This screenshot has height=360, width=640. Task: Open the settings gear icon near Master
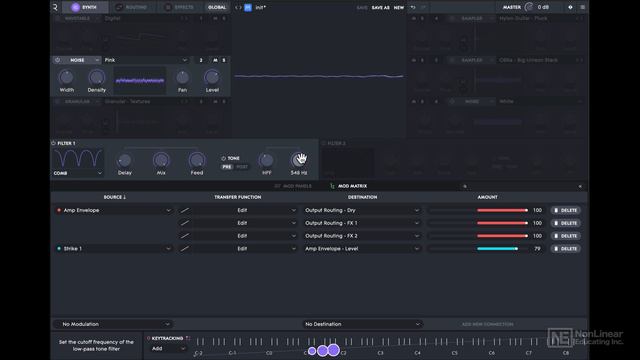tap(570, 7)
